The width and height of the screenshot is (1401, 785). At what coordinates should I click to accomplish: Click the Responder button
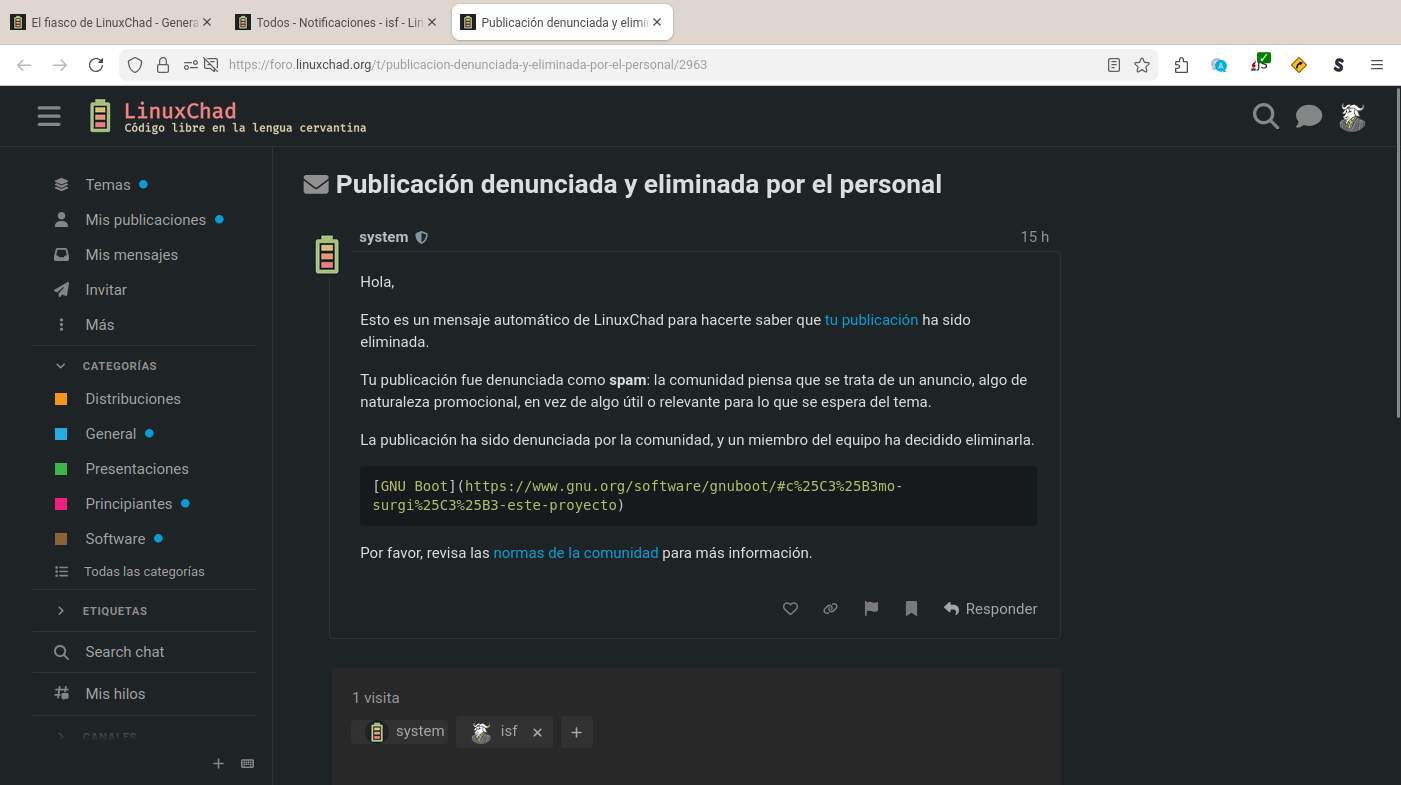(x=990, y=609)
